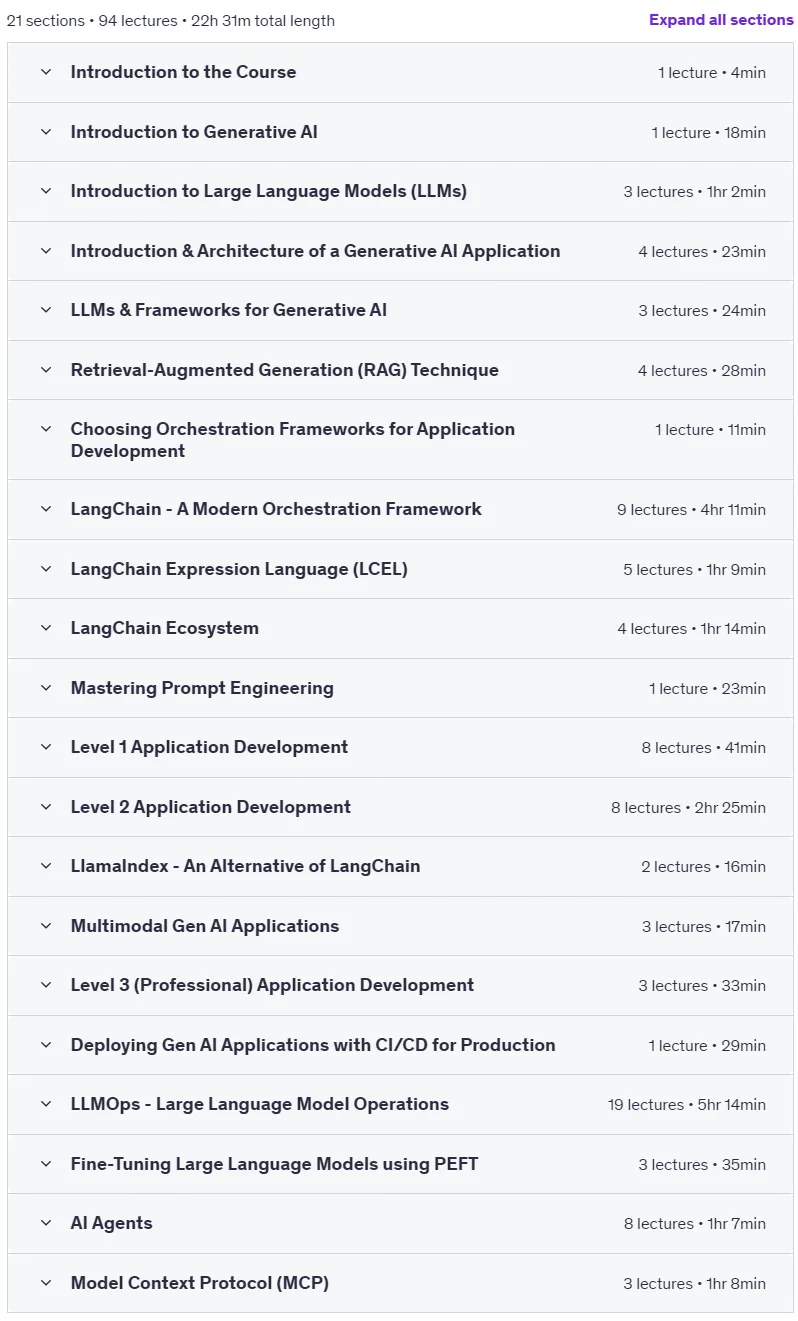
Task: Open chevron for Architecture of a Generative AI Application
Action: (x=45, y=251)
